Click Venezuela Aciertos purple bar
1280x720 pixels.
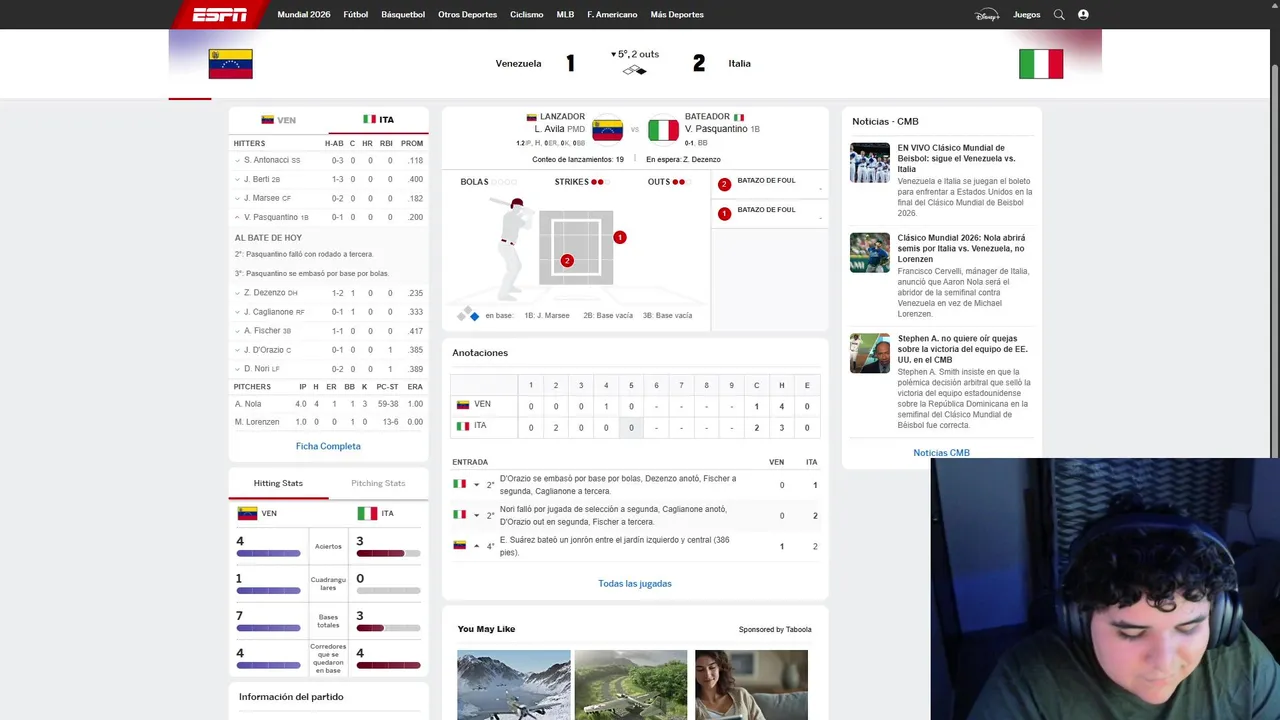tap(268, 553)
